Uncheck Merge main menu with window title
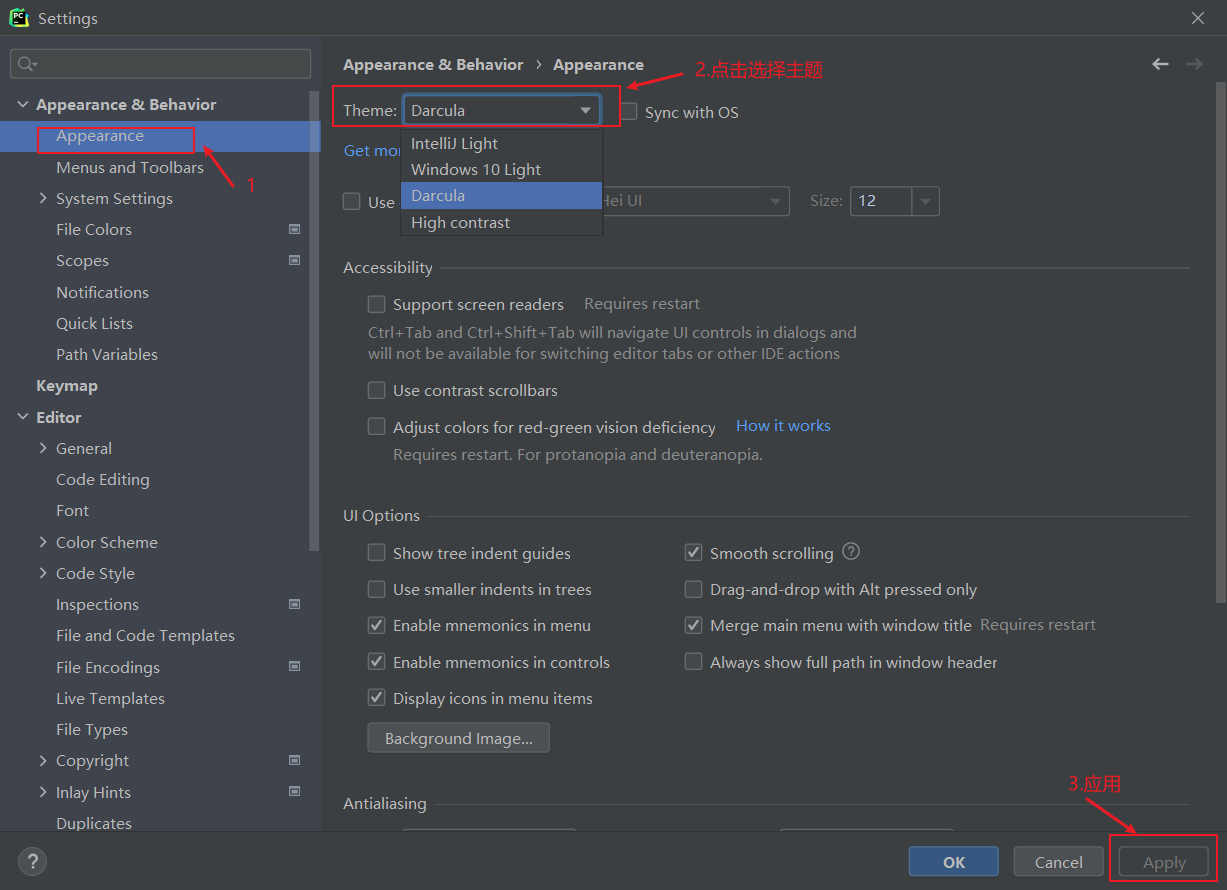Screen dimensions: 1227x890 pyautogui.click(x=693, y=625)
